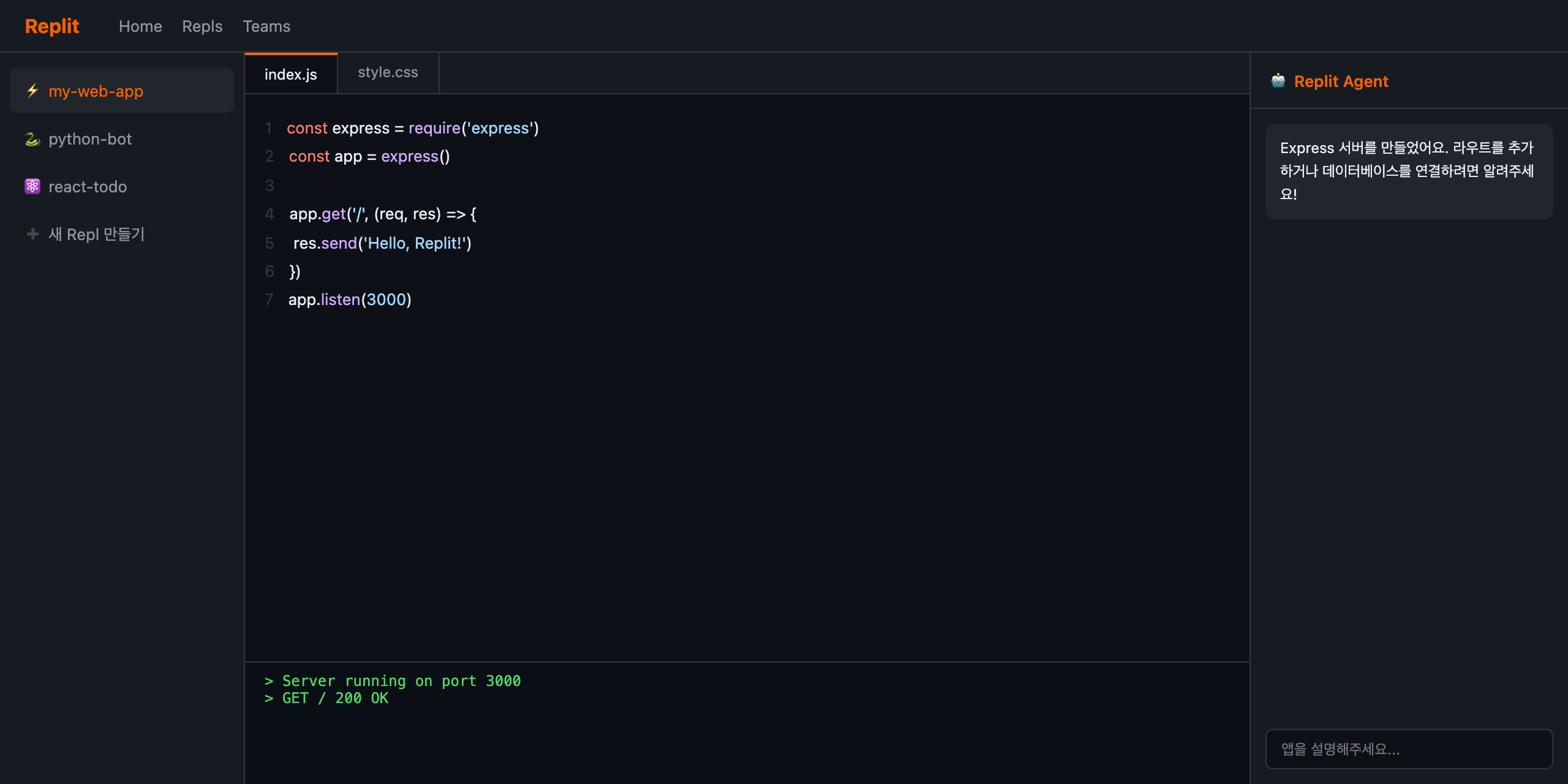The width and height of the screenshot is (1568, 784).
Task: Click 새 Repl 만들기 to create a Repl
Action: click(x=122, y=234)
